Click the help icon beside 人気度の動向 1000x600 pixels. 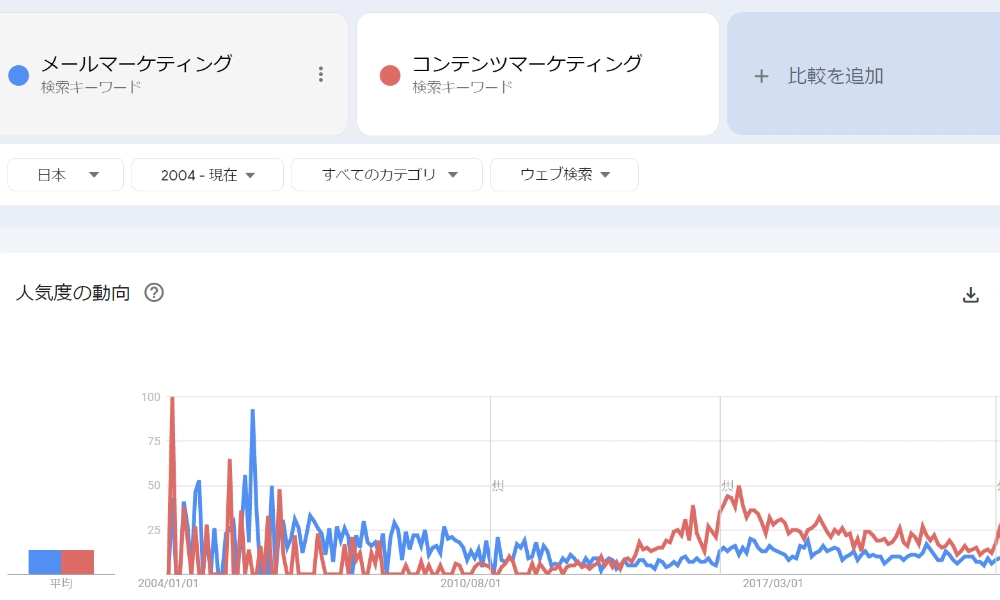154,293
